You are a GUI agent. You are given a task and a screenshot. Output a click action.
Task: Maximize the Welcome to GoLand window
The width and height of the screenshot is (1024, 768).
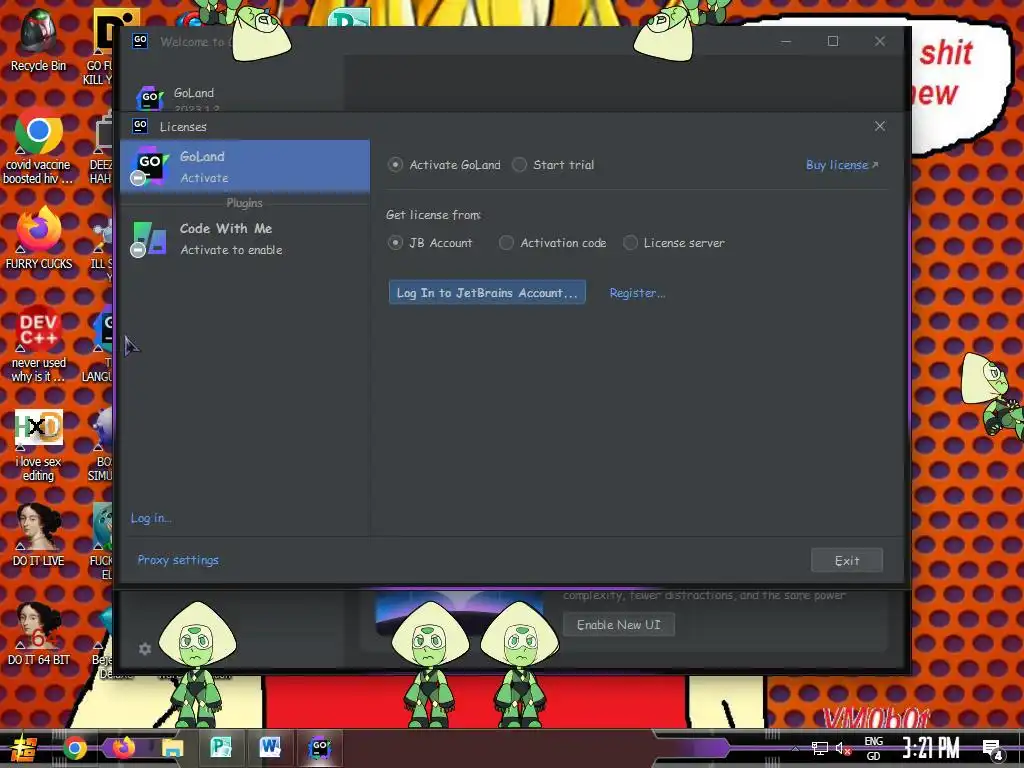[833, 41]
